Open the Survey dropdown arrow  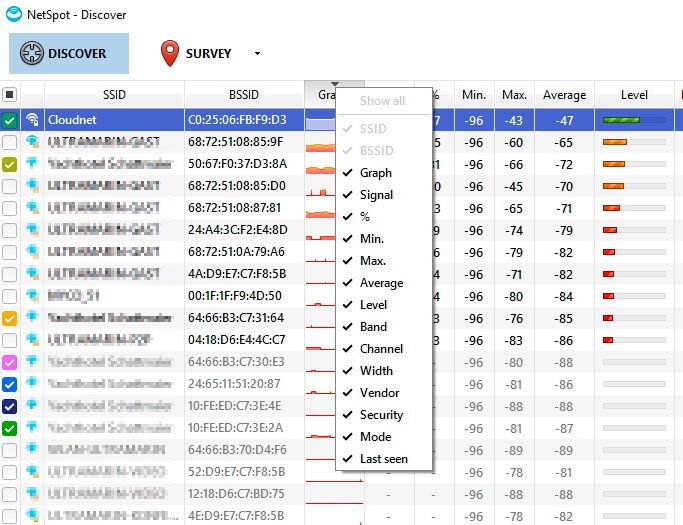[257, 53]
